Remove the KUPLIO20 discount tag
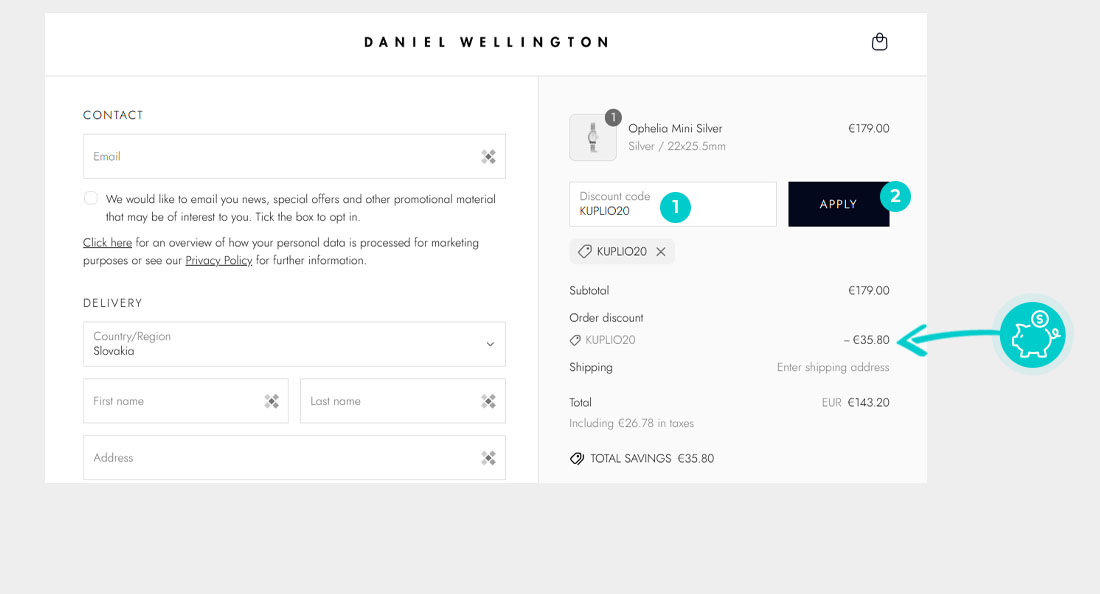Viewport: 1100px width, 594px height. (661, 252)
